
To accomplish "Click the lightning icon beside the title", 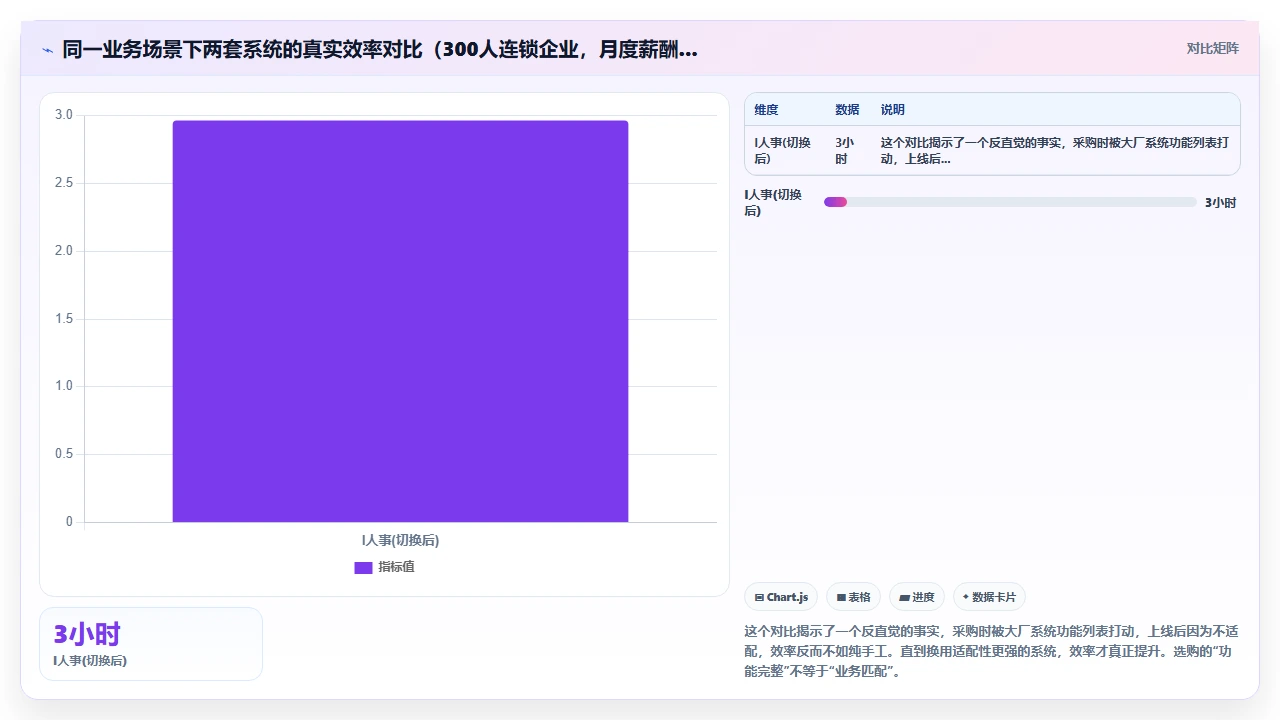I will pyautogui.click(x=47, y=50).
